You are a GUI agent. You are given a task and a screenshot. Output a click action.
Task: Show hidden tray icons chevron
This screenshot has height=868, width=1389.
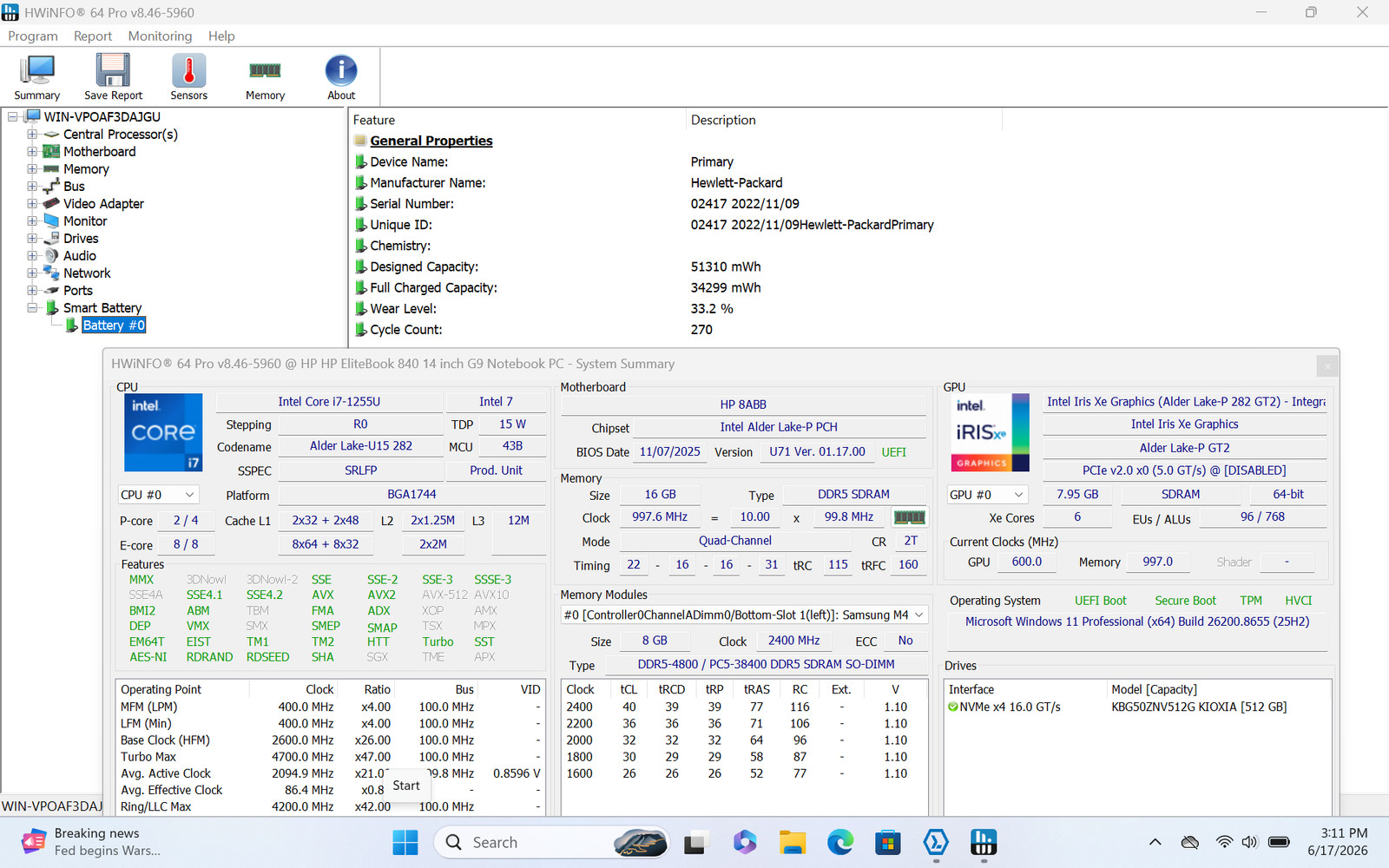1155,842
